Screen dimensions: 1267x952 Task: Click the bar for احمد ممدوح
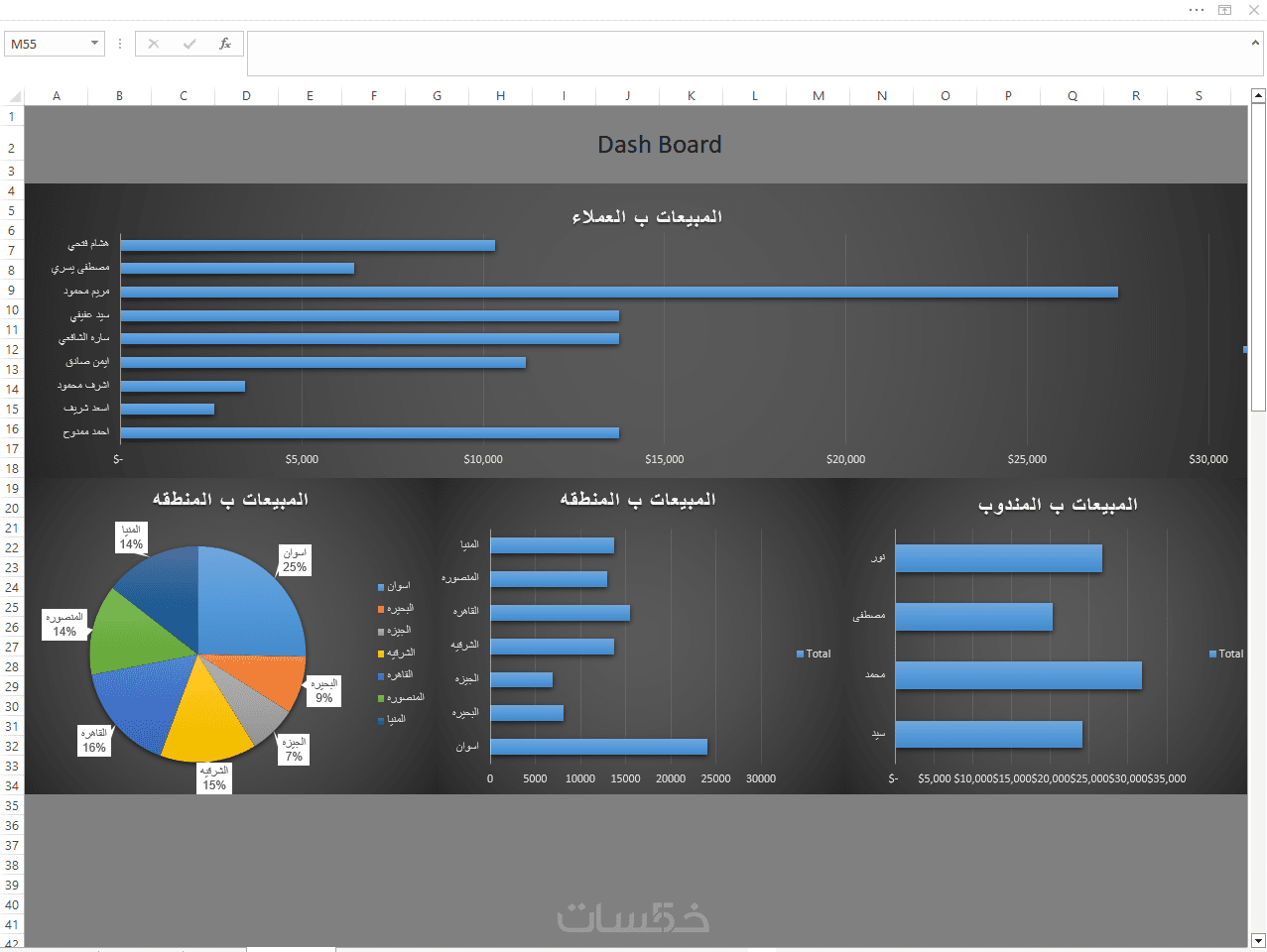pyautogui.click(x=370, y=432)
